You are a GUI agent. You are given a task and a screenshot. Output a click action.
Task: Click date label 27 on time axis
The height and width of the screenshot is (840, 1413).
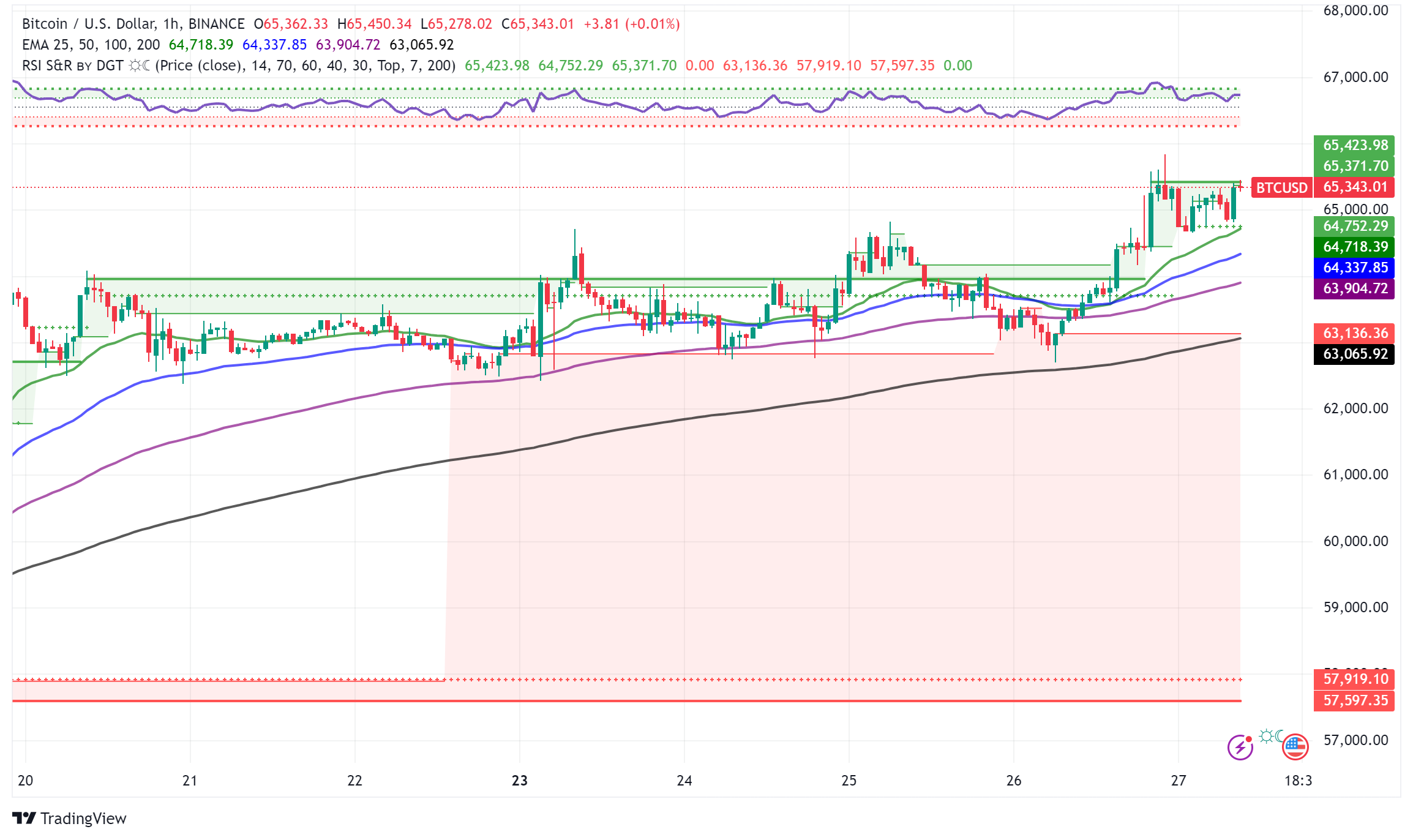(x=1179, y=781)
